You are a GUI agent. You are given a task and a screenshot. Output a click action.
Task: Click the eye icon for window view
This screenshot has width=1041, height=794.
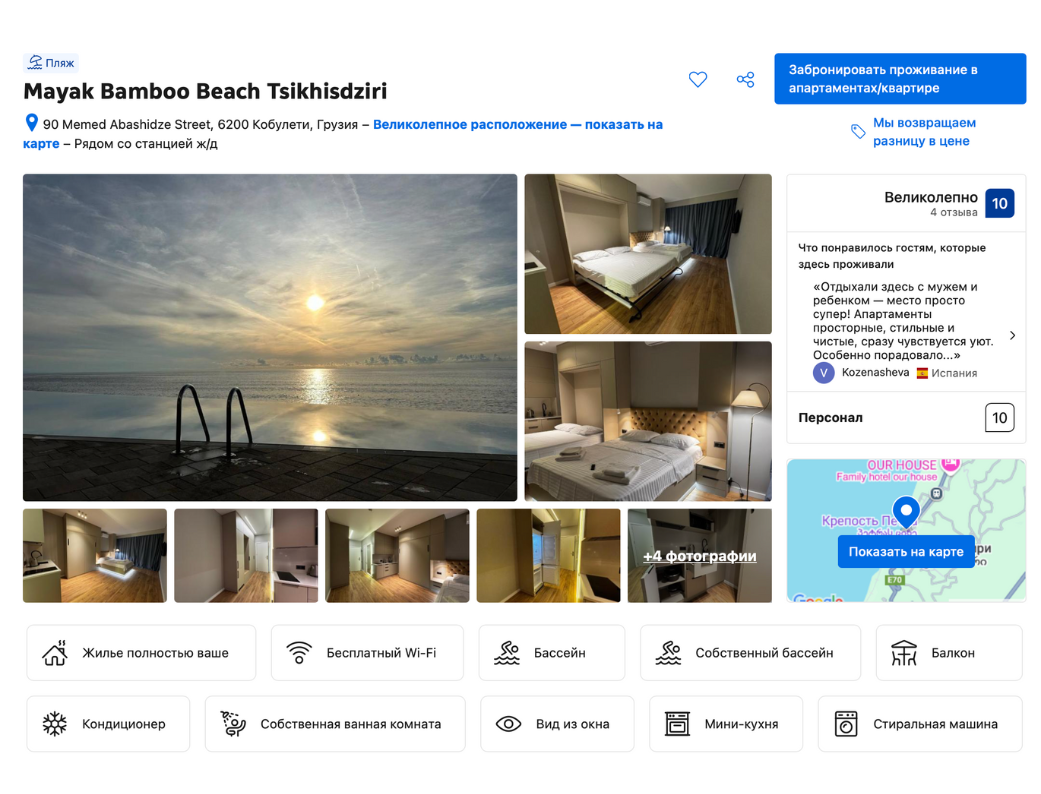(x=508, y=724)
